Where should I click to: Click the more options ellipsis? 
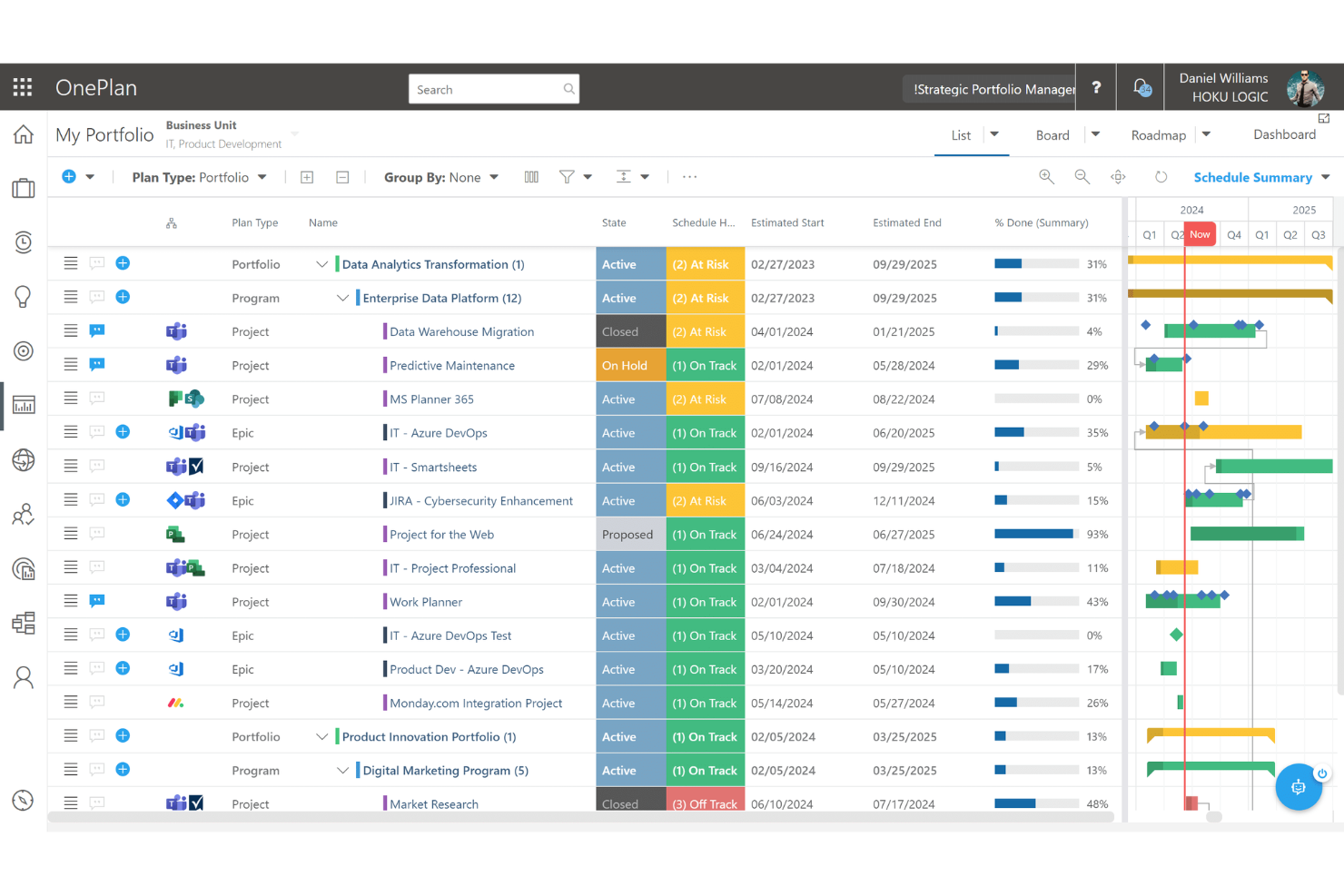coord(690,177)
